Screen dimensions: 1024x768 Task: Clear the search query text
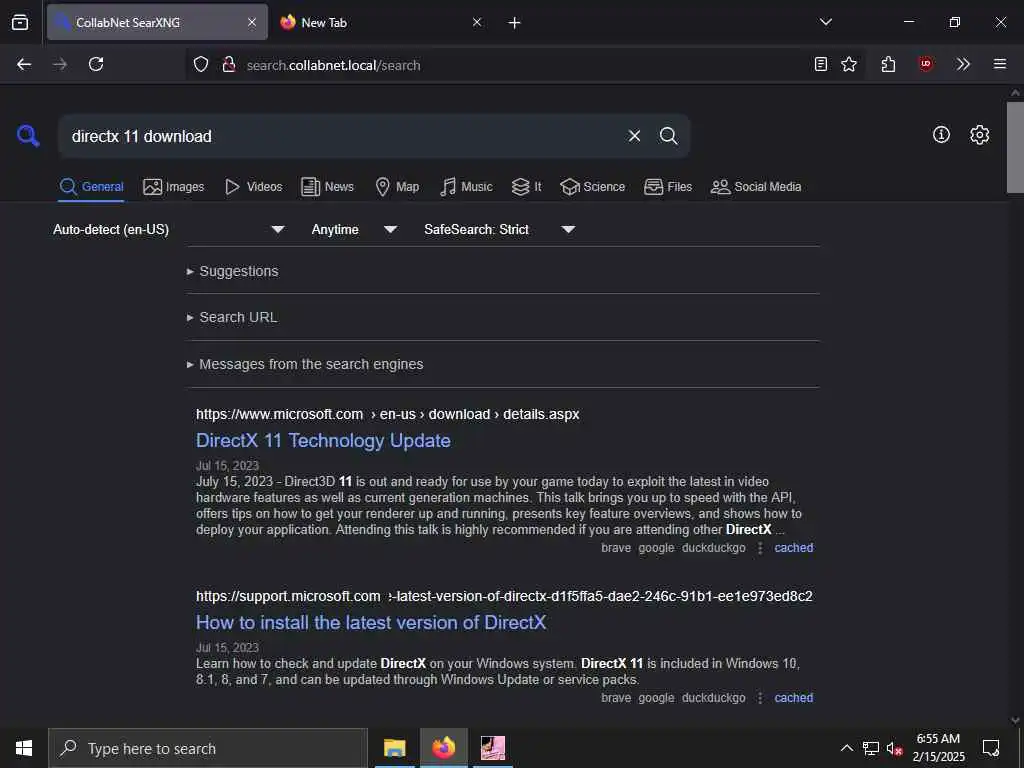(x=634, y=136)
